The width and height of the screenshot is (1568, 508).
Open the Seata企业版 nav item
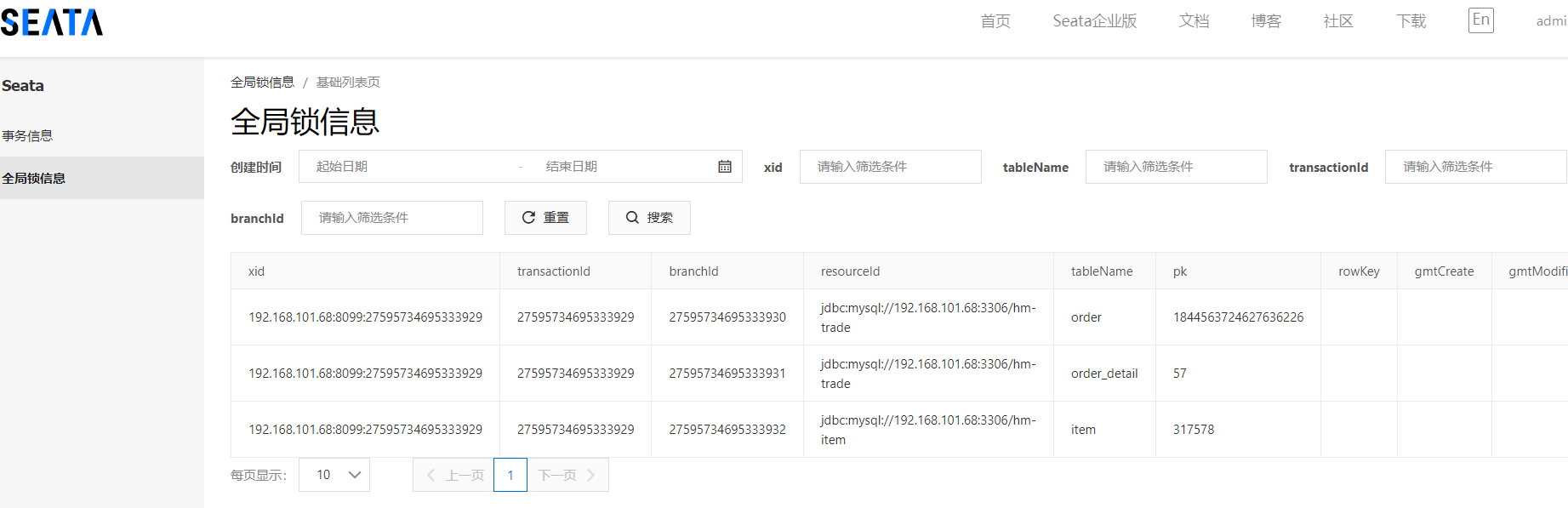pyautogui.click(x=1095, y=21)
